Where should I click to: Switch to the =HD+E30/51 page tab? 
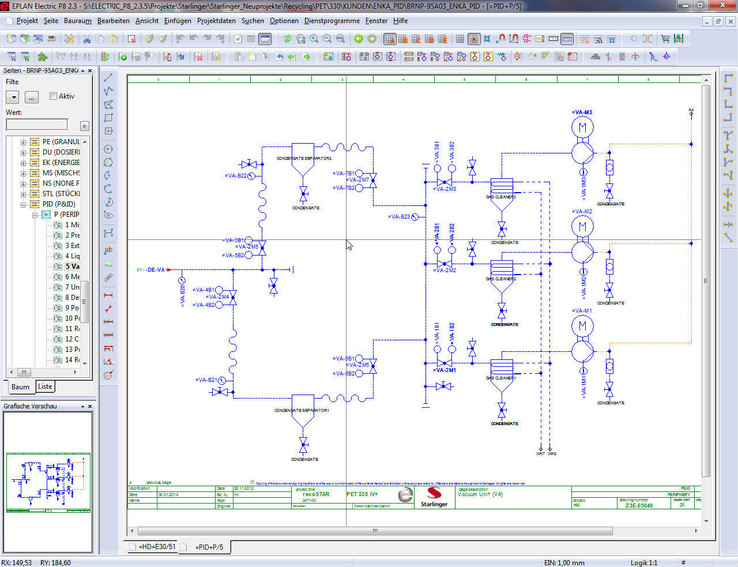157,546
